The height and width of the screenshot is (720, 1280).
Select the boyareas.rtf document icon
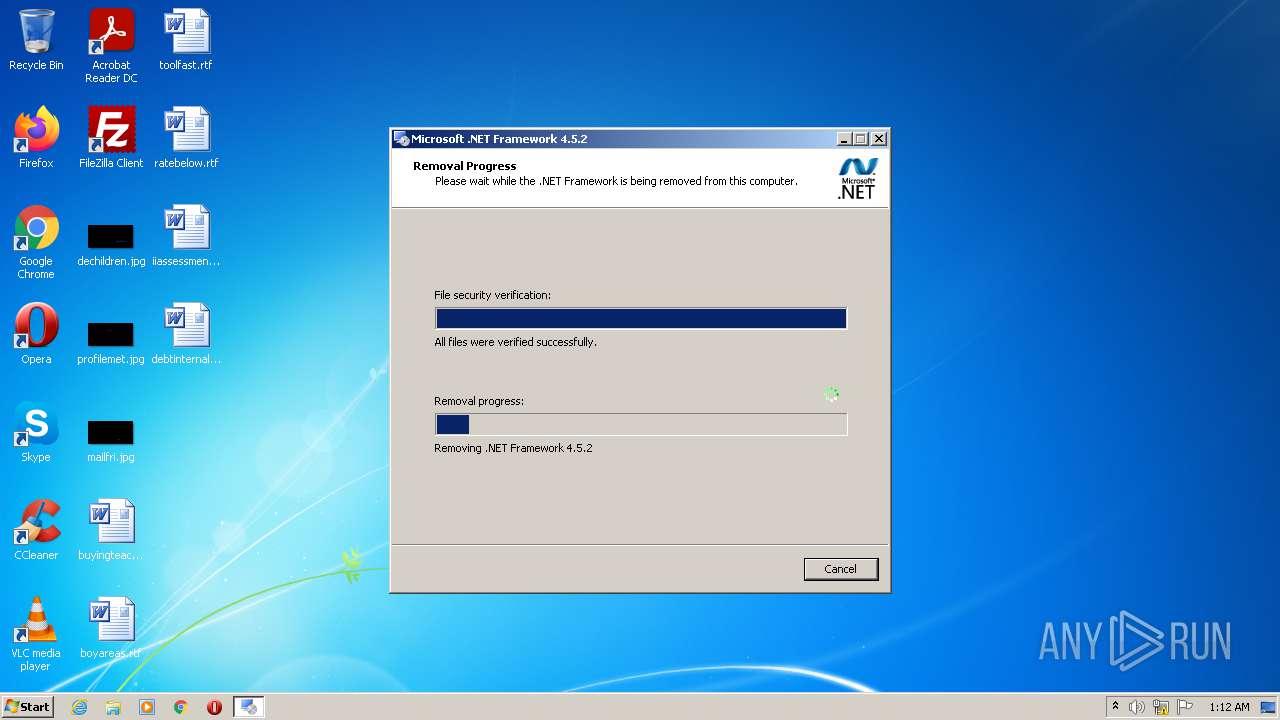coord(111,627)
